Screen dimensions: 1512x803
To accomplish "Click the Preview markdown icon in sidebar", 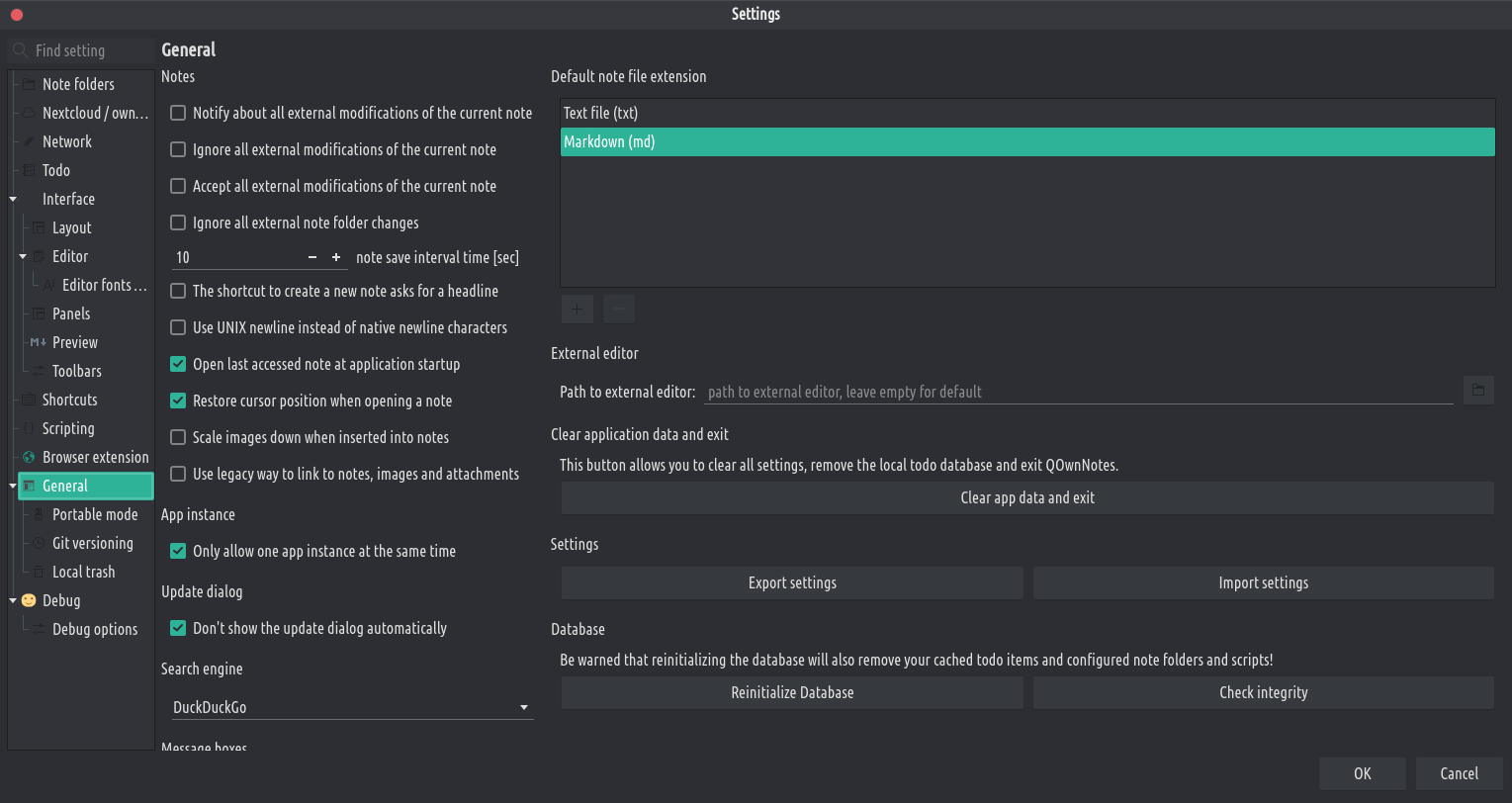I will pyautogui.click(x=39, y=342).
